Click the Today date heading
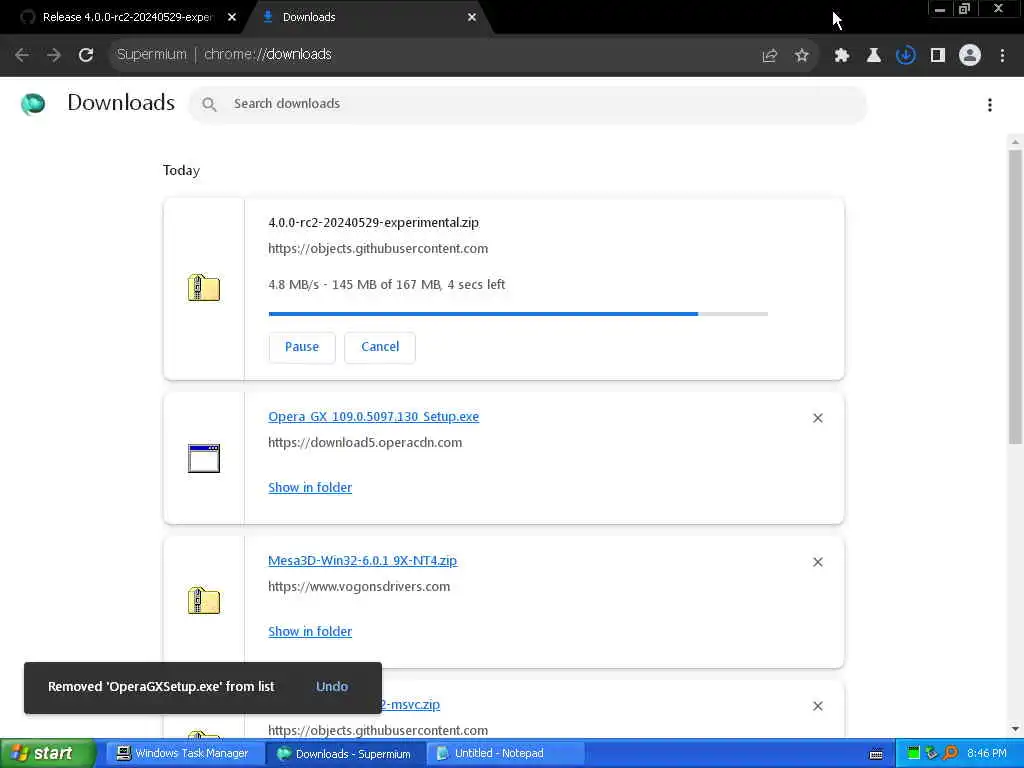Viewport: 1024px width, 768px height. click(x=182, y=170)
